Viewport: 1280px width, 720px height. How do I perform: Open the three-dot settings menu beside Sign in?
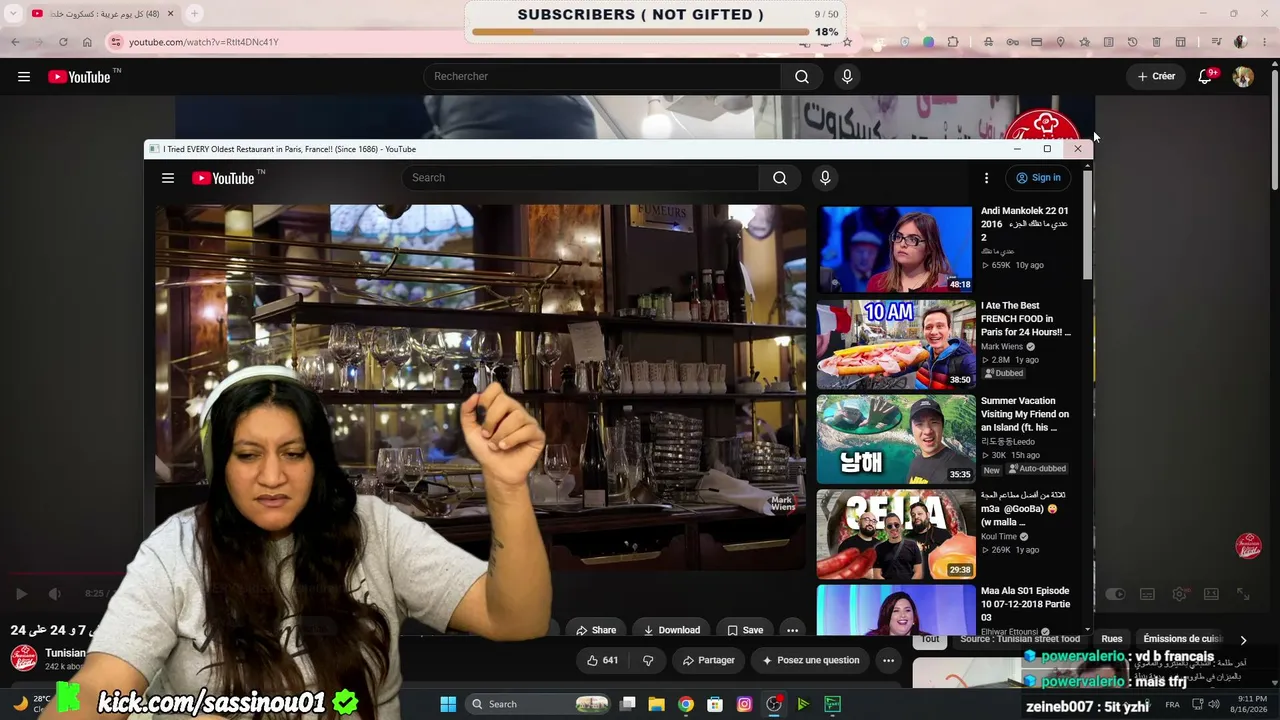click(x=986, y=178)
